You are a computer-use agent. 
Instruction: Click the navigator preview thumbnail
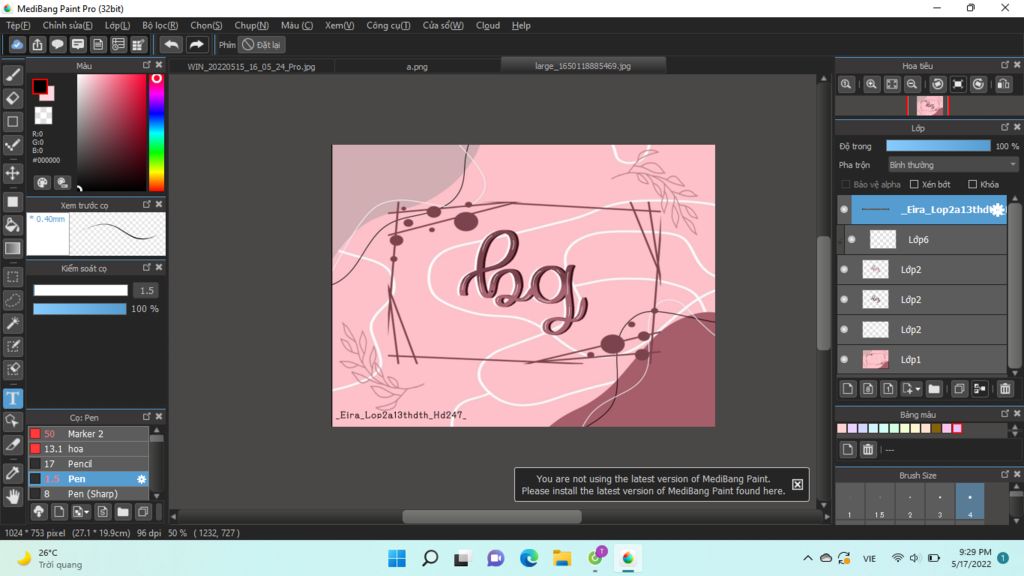(x=929, y=106)
